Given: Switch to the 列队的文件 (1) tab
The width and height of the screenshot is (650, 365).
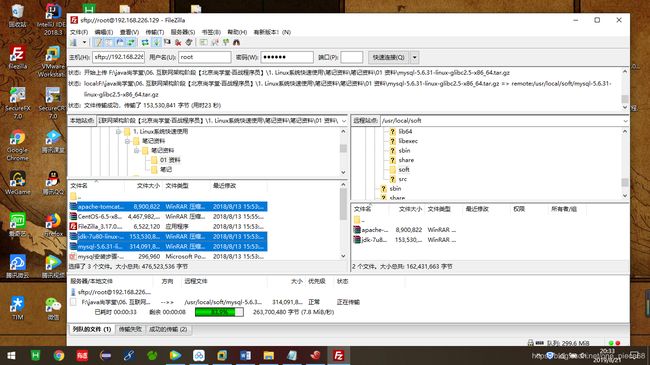Looking at the screenshot, I should (92, 329).
